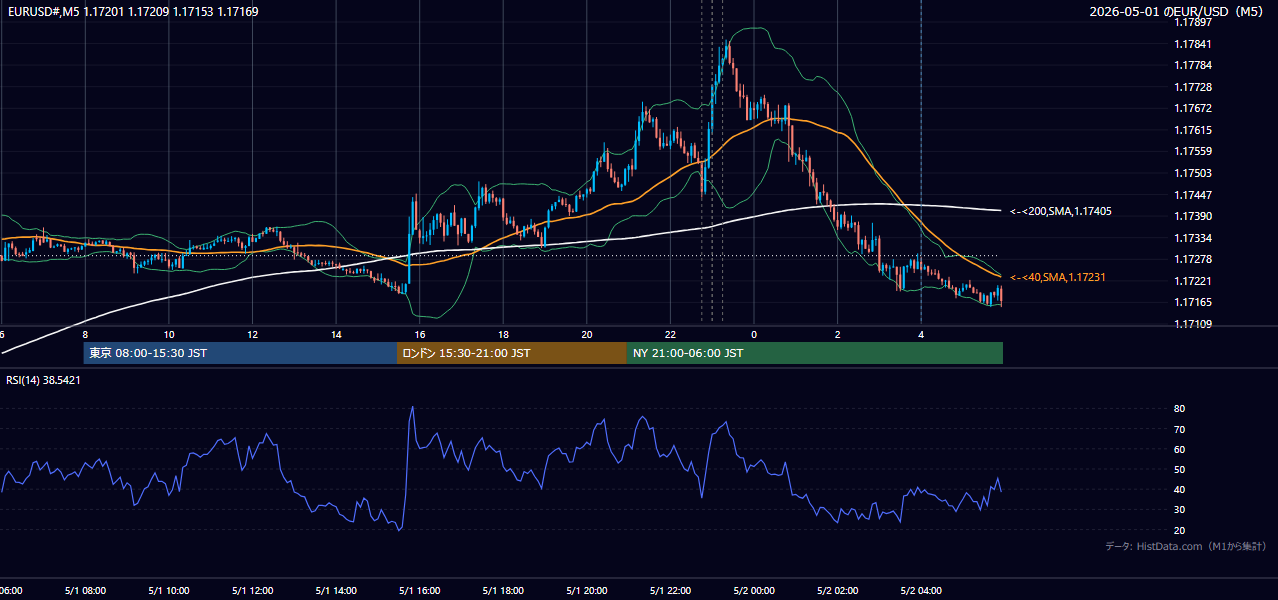Click price axis value 1.17728
Image resolution: width=1278 pixels, height=600 pixels.
point(1193,87)
